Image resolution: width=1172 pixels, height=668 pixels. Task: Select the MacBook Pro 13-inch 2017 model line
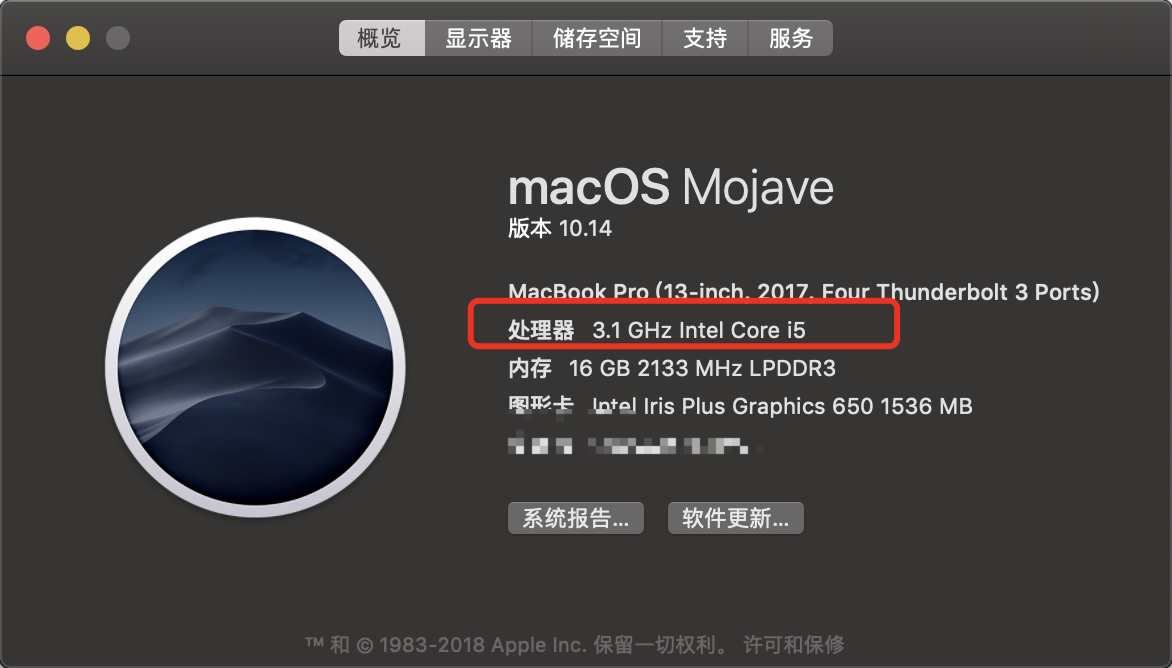(804, 291)
